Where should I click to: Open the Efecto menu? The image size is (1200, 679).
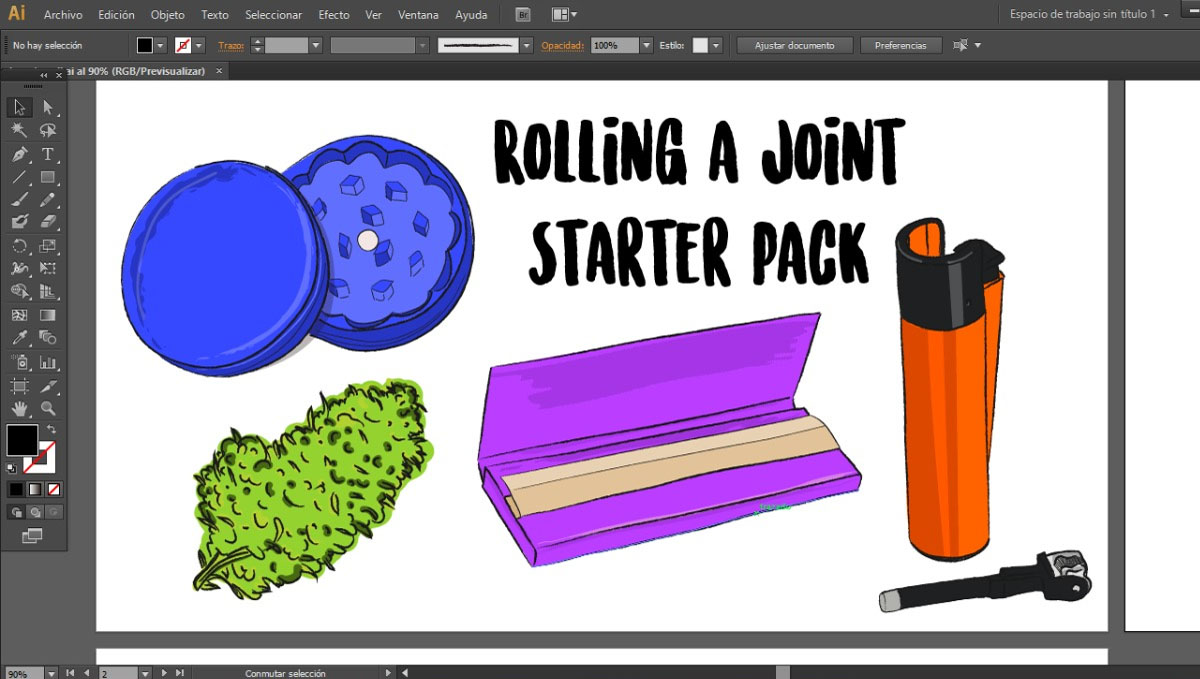click(333, 14)
